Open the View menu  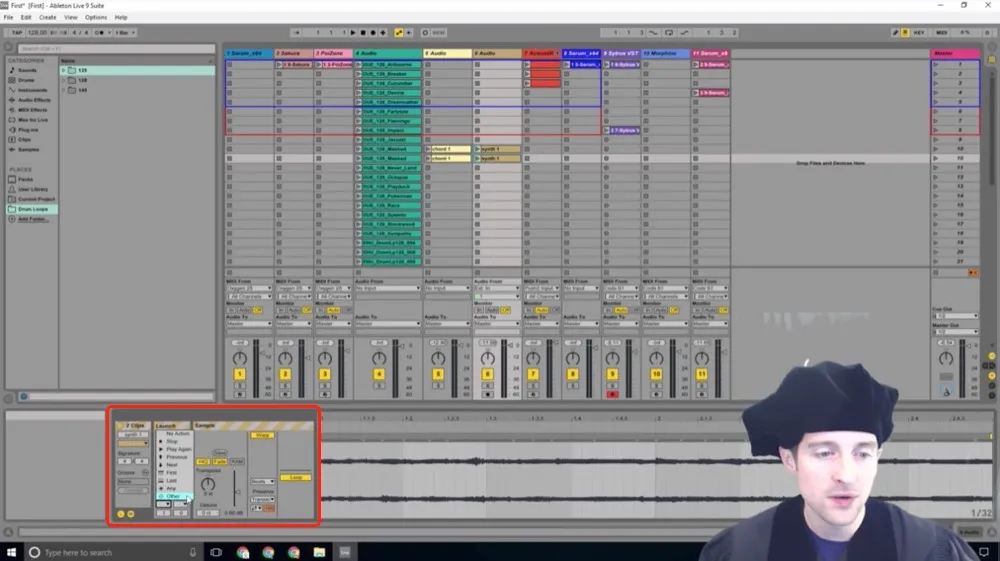71,17
